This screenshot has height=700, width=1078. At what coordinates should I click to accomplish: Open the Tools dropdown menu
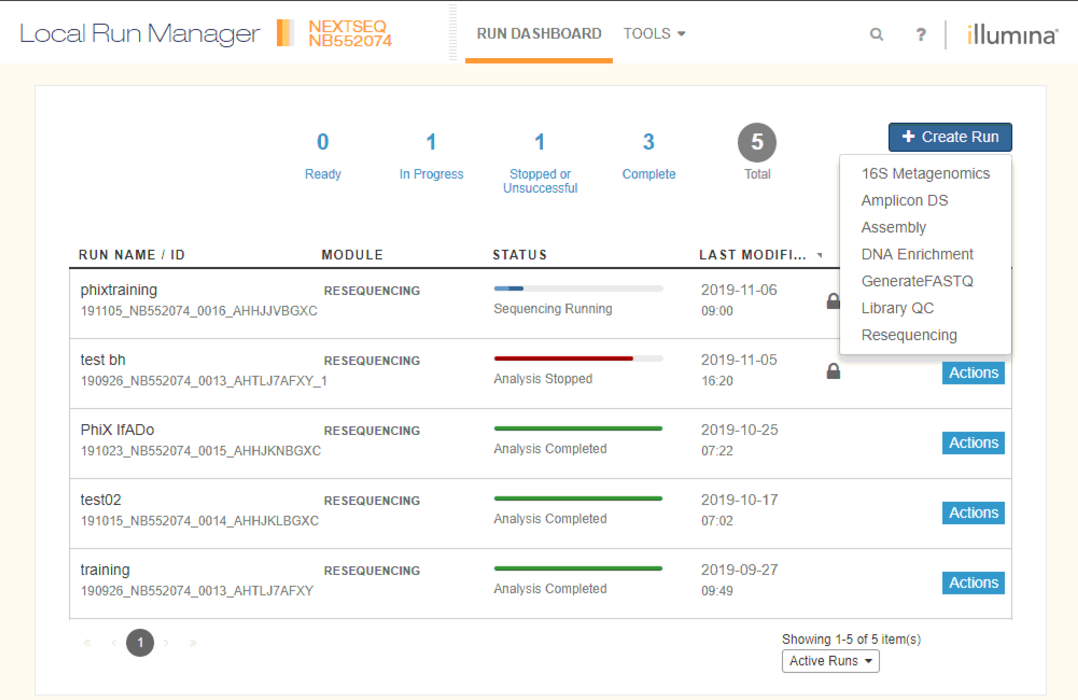pyautogui.click(x=654, y=33)
